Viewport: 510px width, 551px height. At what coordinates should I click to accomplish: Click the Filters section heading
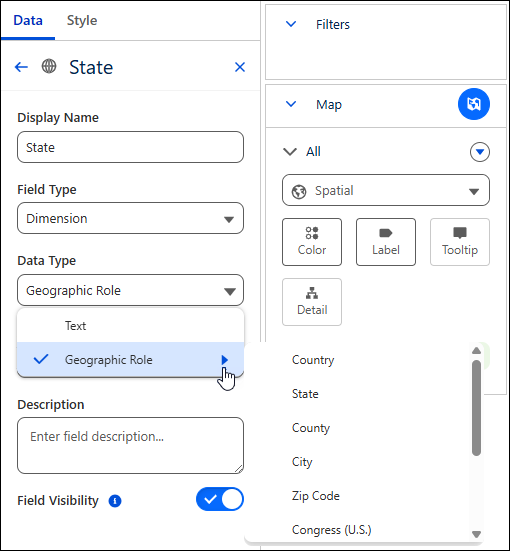coord(333,25)
